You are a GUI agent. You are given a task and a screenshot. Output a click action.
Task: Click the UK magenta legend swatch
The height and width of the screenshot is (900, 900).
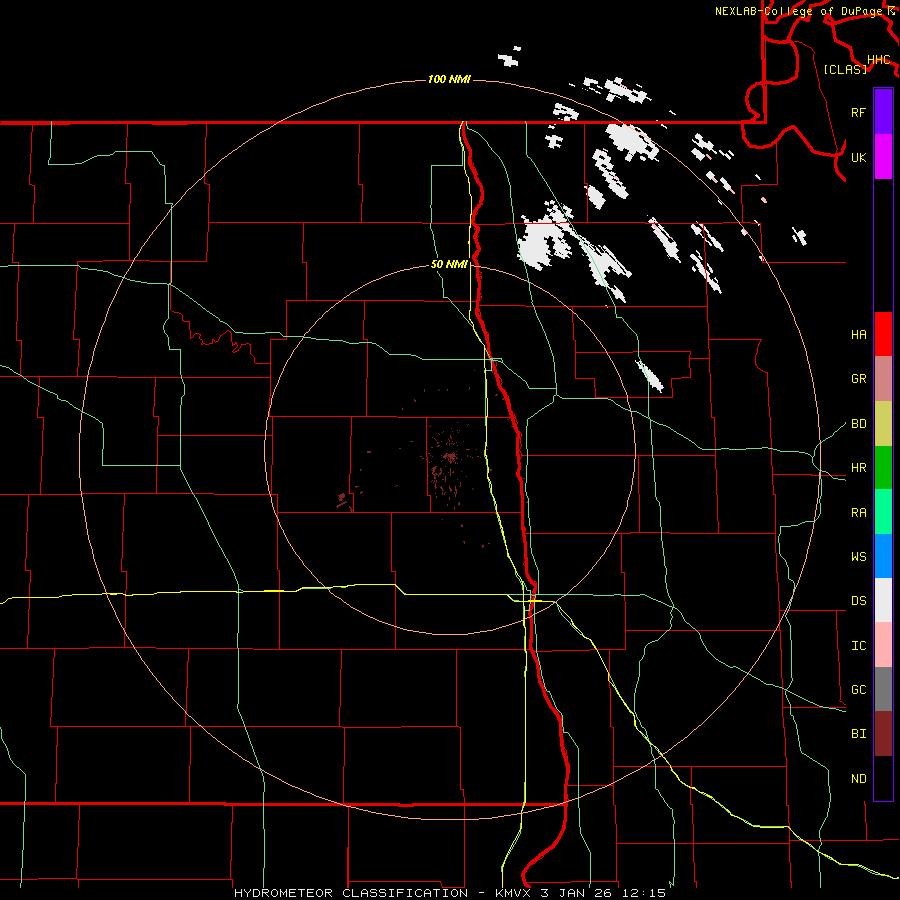(883, 157)
